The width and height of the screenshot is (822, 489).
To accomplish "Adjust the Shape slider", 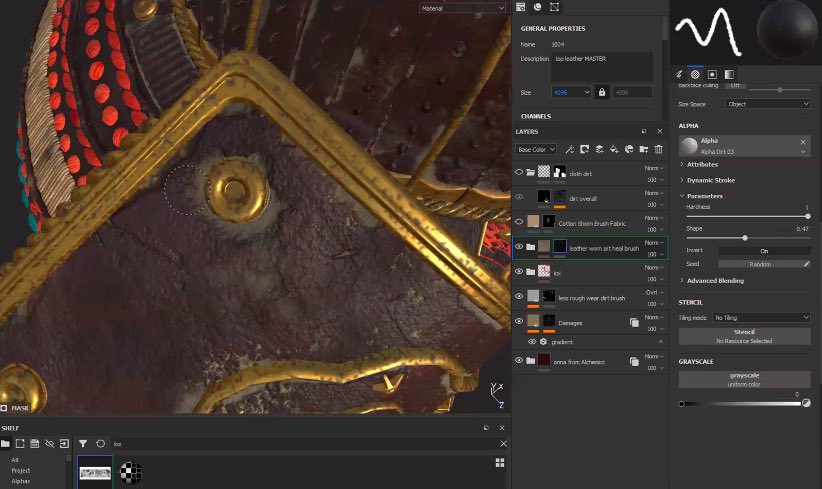I will click(748, 238).
